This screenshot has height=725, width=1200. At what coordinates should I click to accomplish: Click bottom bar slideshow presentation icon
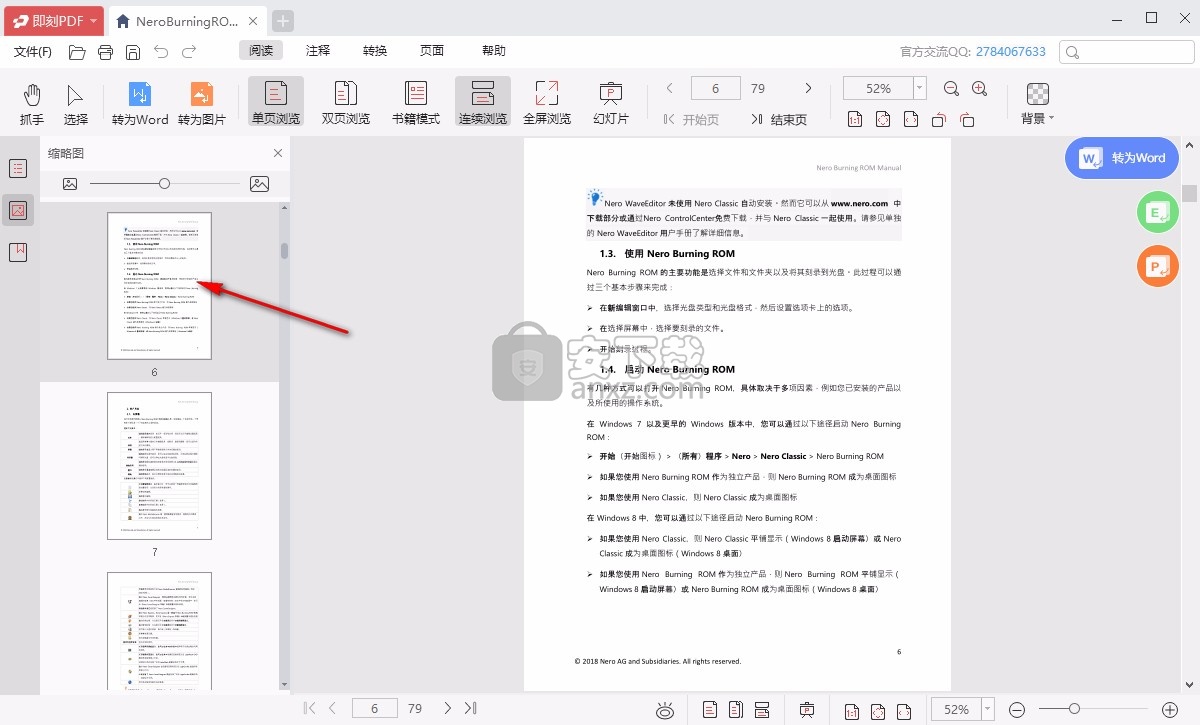(807, 709)
